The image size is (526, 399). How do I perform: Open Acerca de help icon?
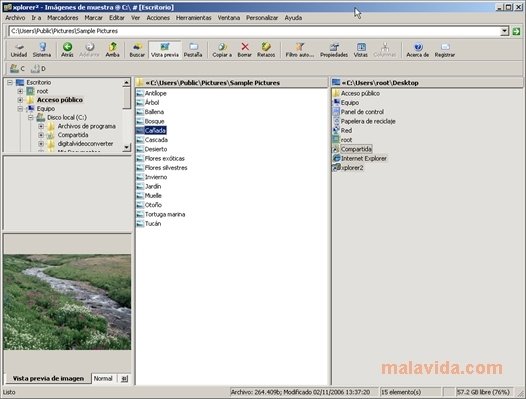click(418, 50)
